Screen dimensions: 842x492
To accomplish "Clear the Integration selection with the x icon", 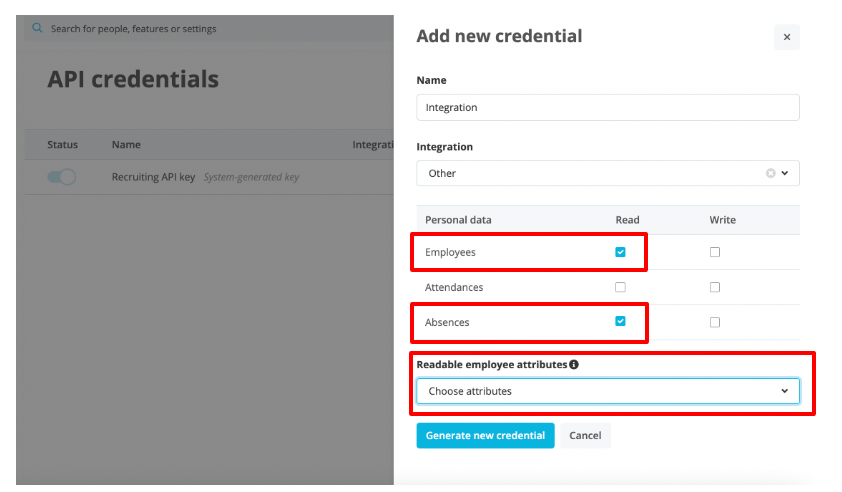I will [x=770, y=173].
